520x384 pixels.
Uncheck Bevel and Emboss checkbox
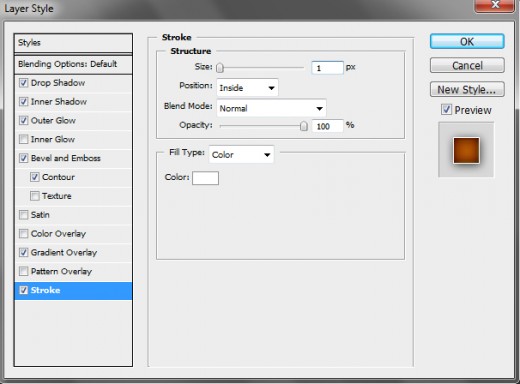coord(23,158)
